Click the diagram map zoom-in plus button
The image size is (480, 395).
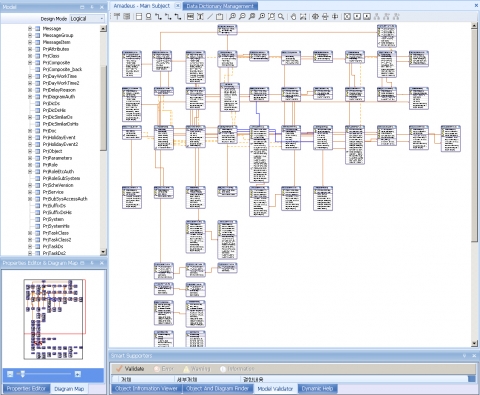(x=78, y=374)
